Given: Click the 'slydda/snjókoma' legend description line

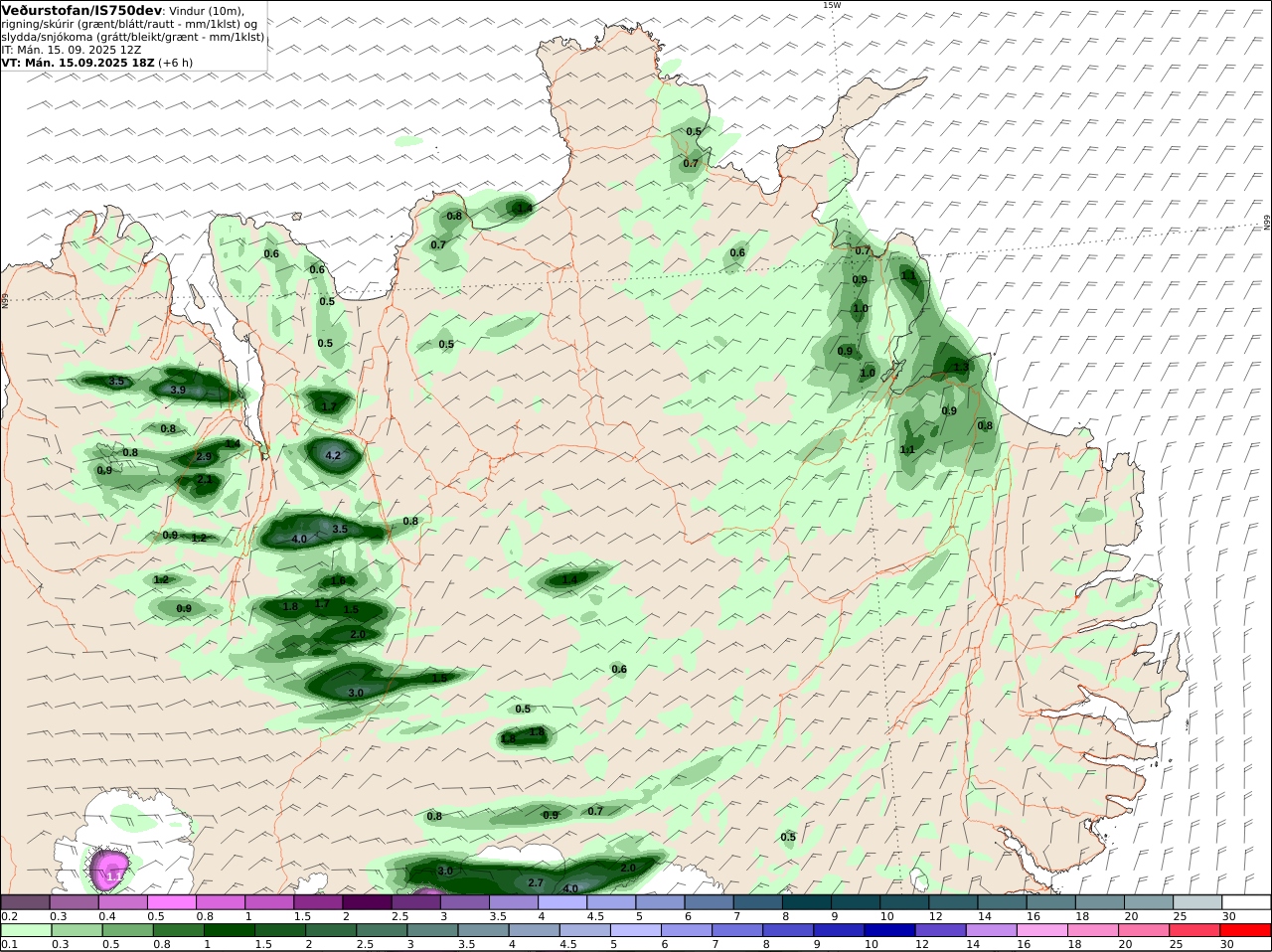Looking at the screenshot, I should coord(132,37).
